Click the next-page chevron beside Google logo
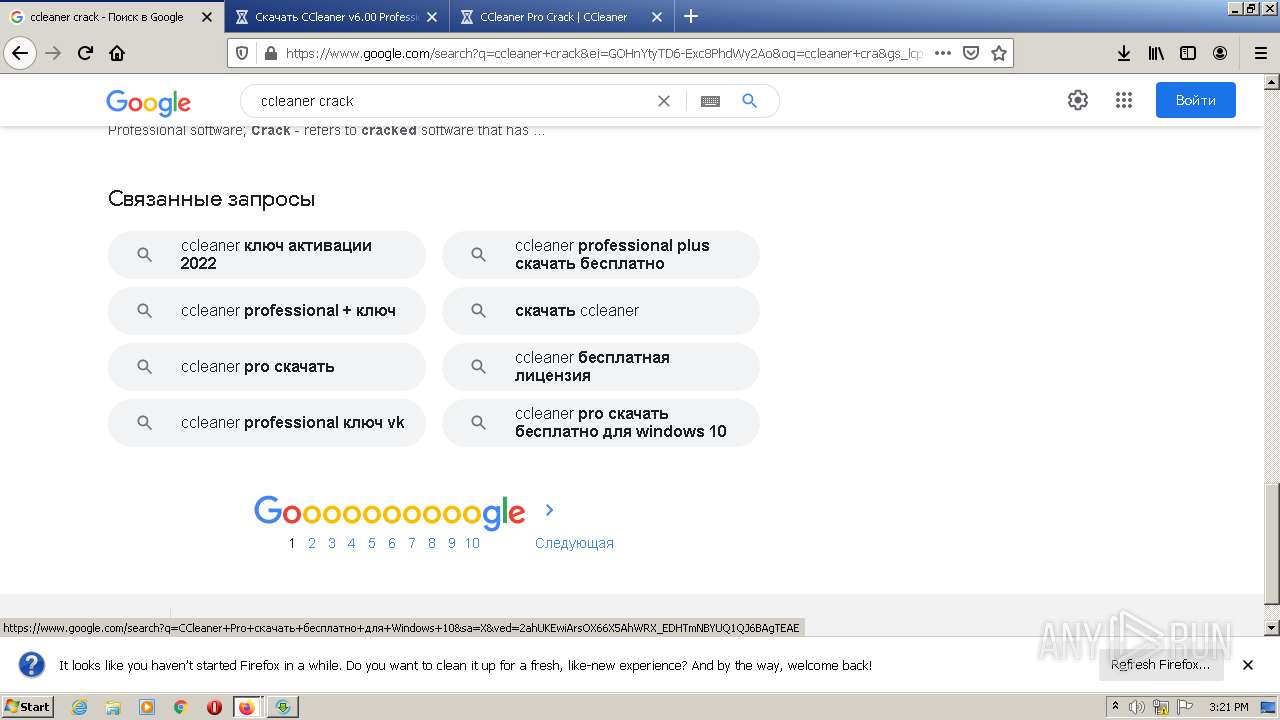The height and width of the screenshot is (720, 1280). (549, 510)
